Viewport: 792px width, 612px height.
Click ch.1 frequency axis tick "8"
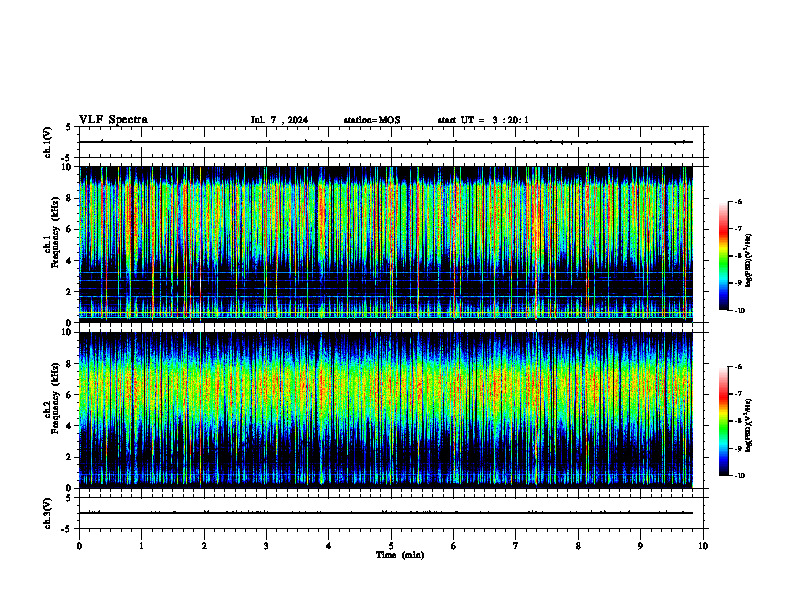point(70,198)
